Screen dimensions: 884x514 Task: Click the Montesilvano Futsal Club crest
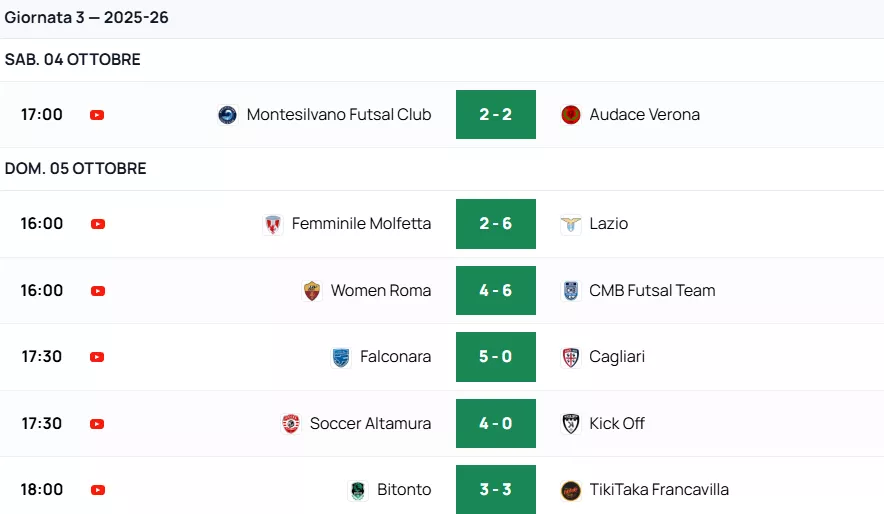(x=228, y=115)
